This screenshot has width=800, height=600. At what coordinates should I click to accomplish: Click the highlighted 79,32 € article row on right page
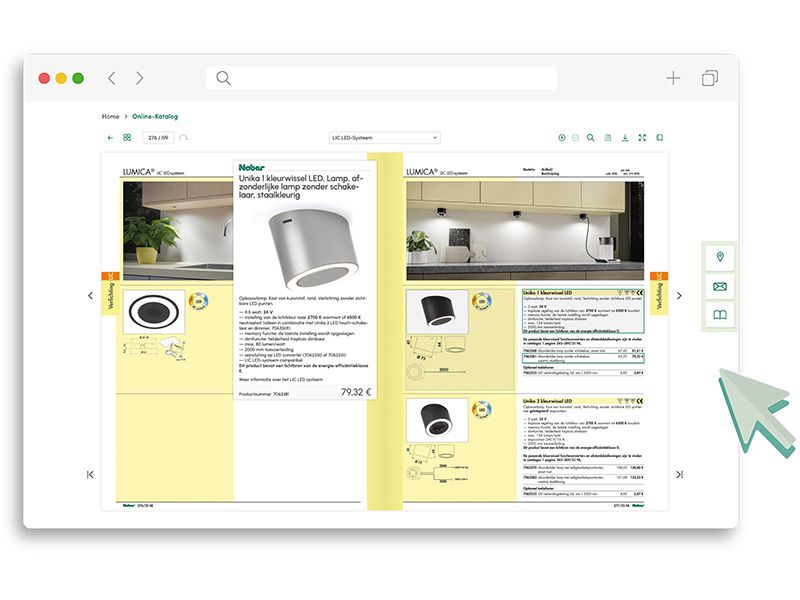coord(583,358)
